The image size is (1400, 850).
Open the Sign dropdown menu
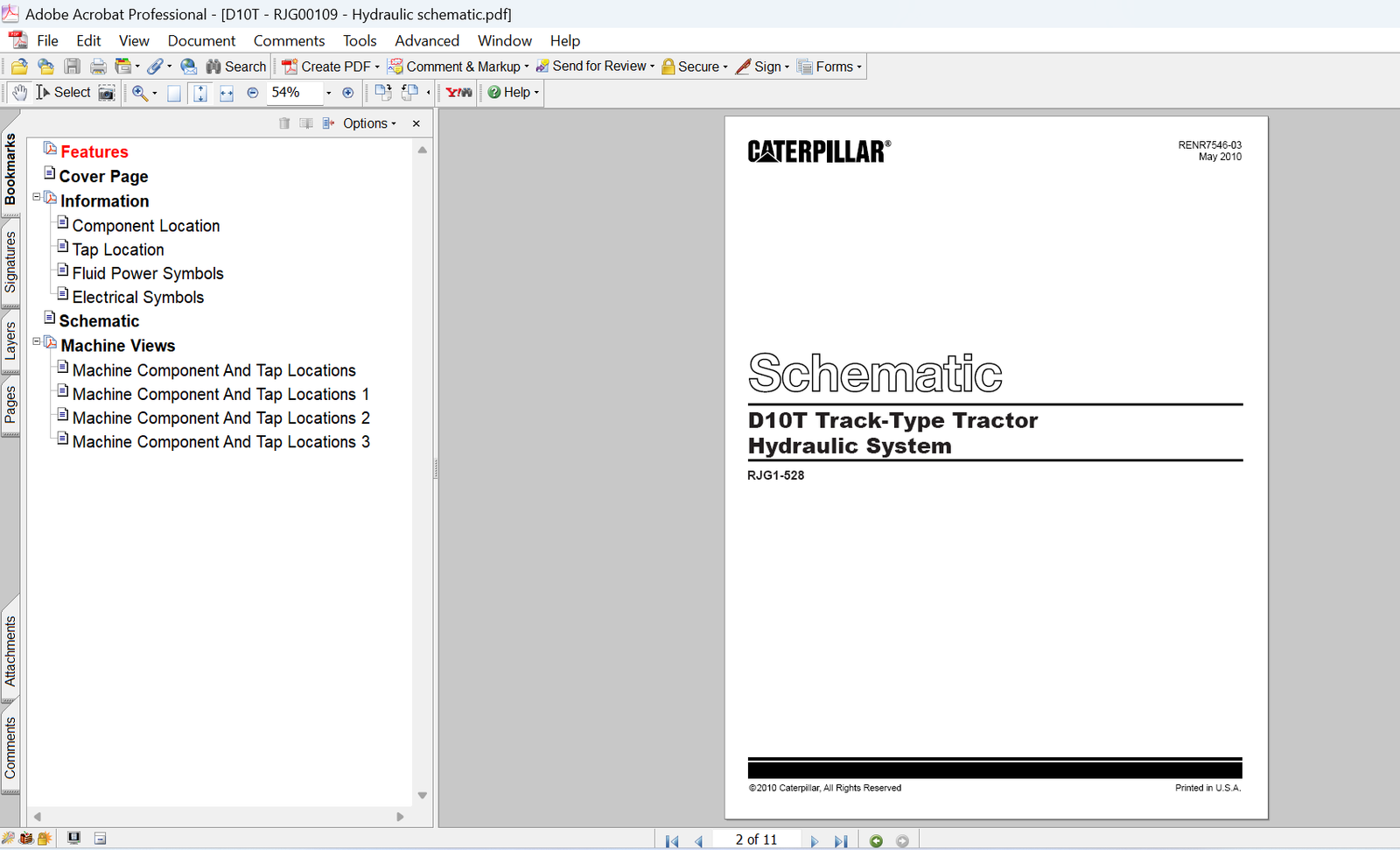pyautogui.click(x=763, y=67)
